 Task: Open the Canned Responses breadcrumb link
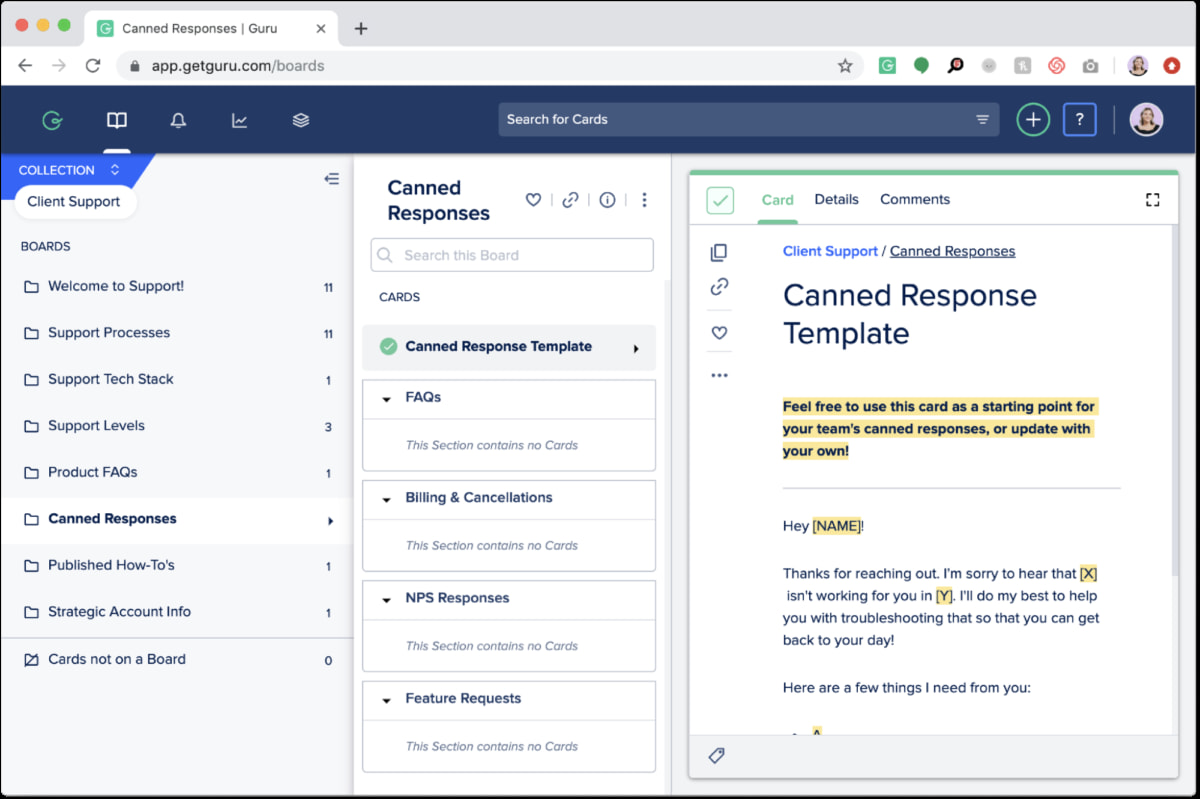(x=952, y=251)
